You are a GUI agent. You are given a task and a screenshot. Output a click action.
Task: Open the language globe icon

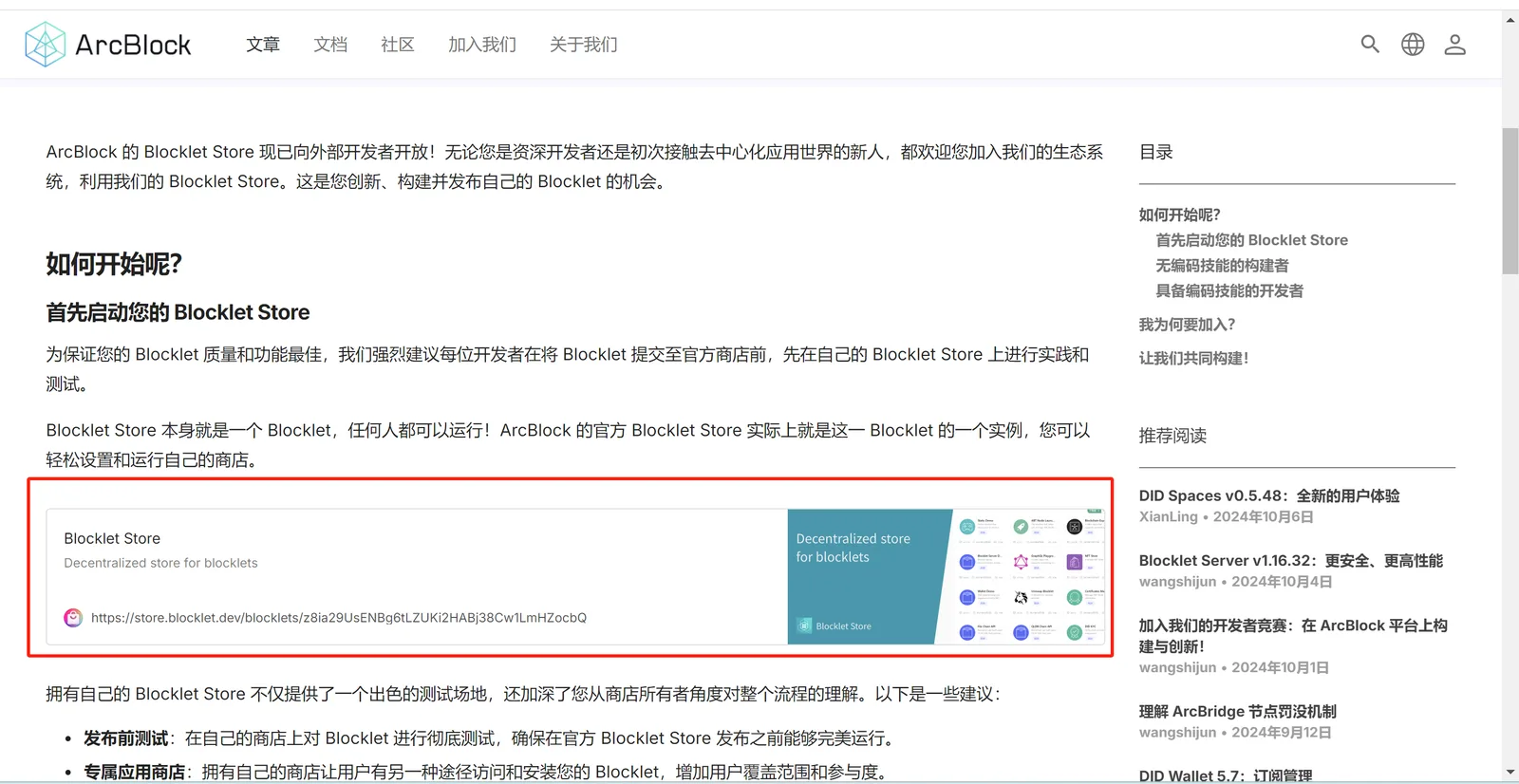1413,45
